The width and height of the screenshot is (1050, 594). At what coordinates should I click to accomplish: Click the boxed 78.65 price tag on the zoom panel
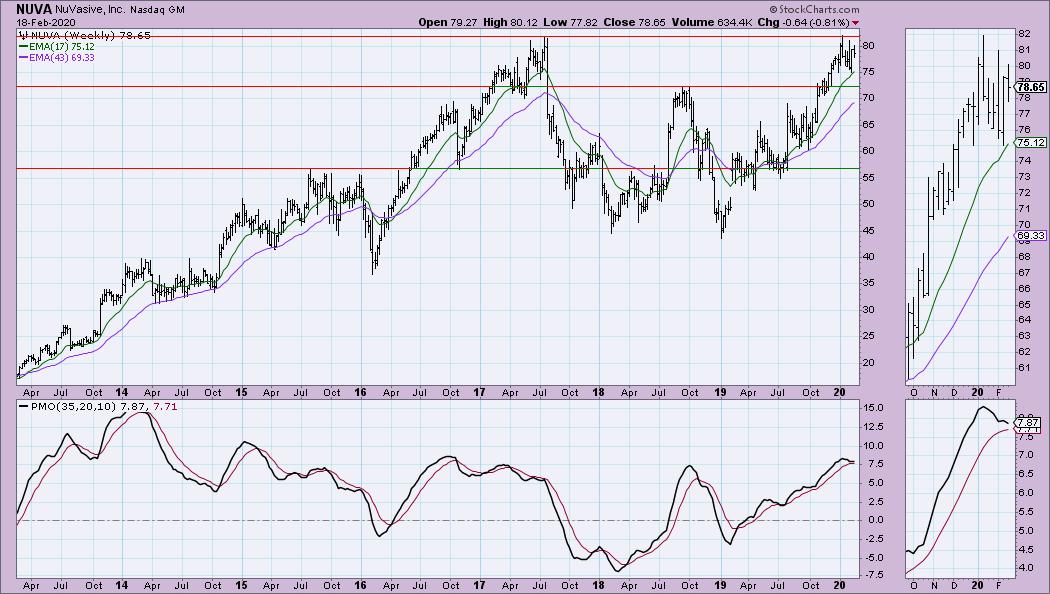click(1031, 87)
